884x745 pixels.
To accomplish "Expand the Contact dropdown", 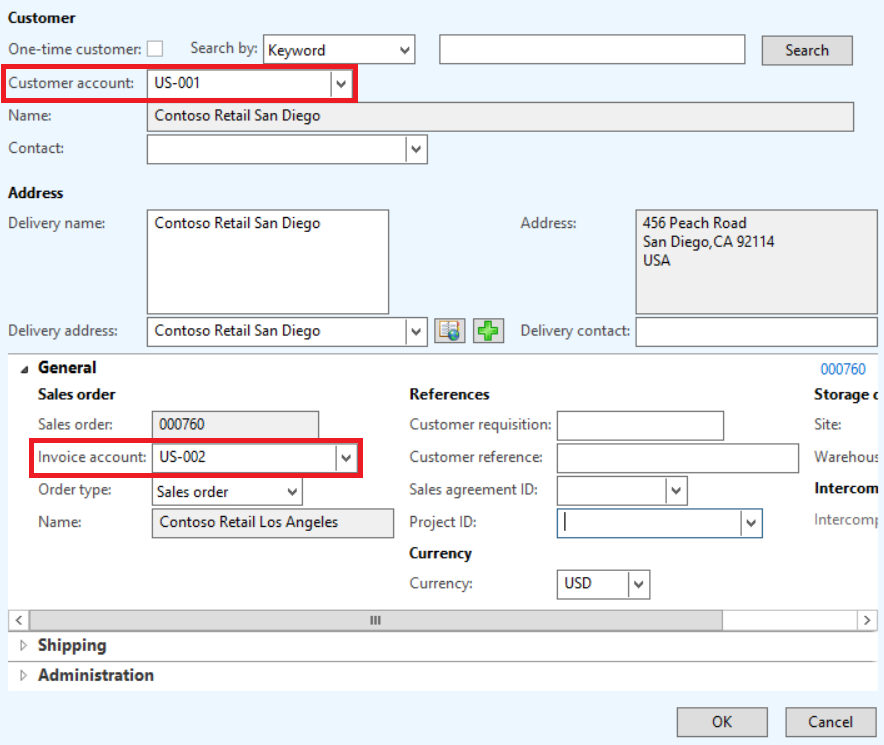I will coord(415,149).
